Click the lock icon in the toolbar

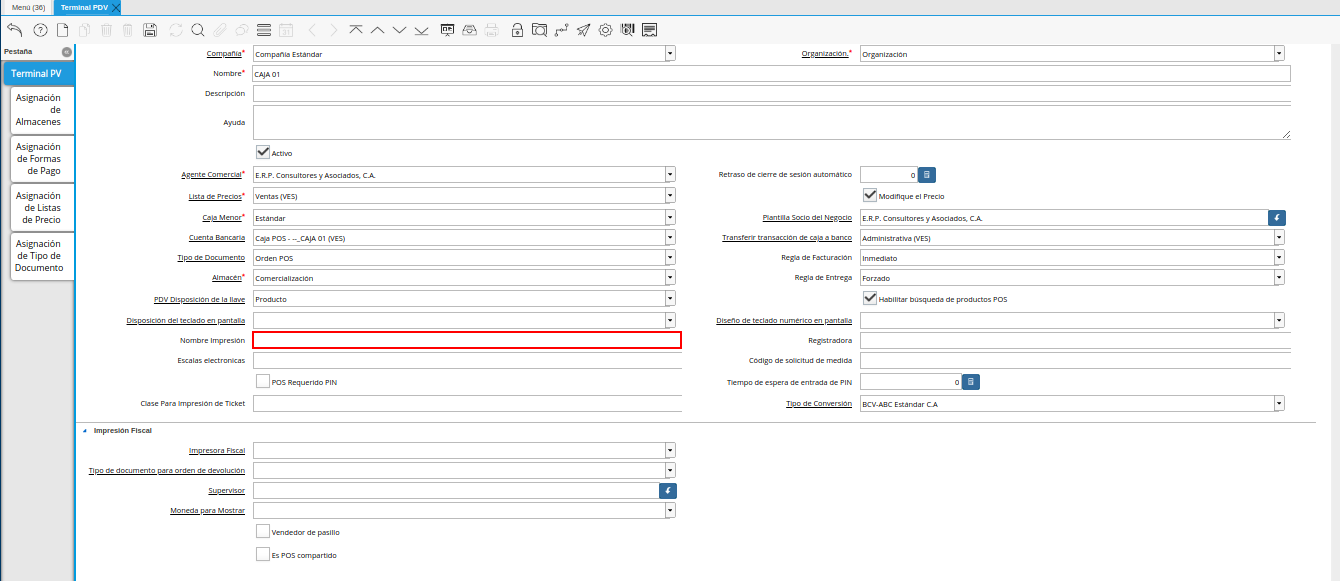click(517, 30)
